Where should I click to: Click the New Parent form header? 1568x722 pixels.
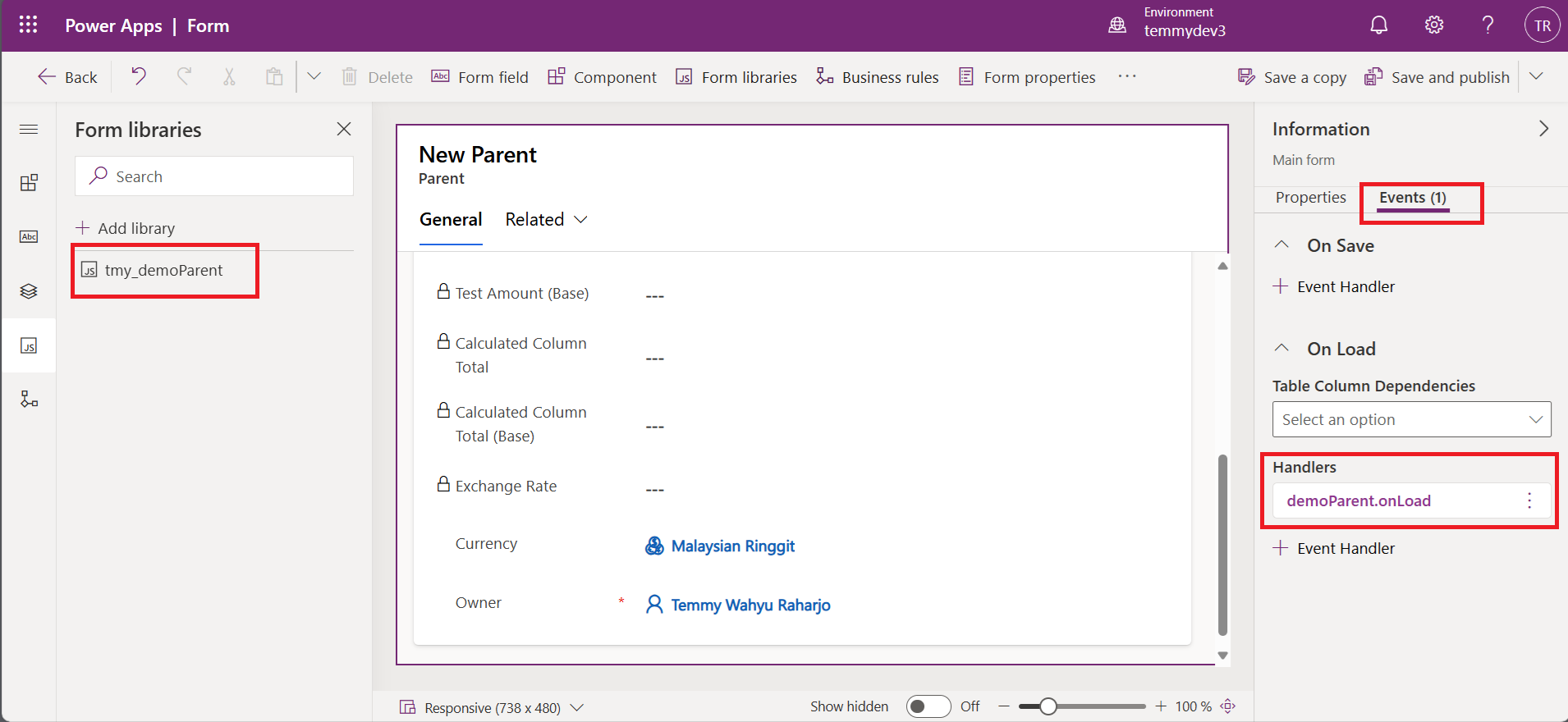478,155
